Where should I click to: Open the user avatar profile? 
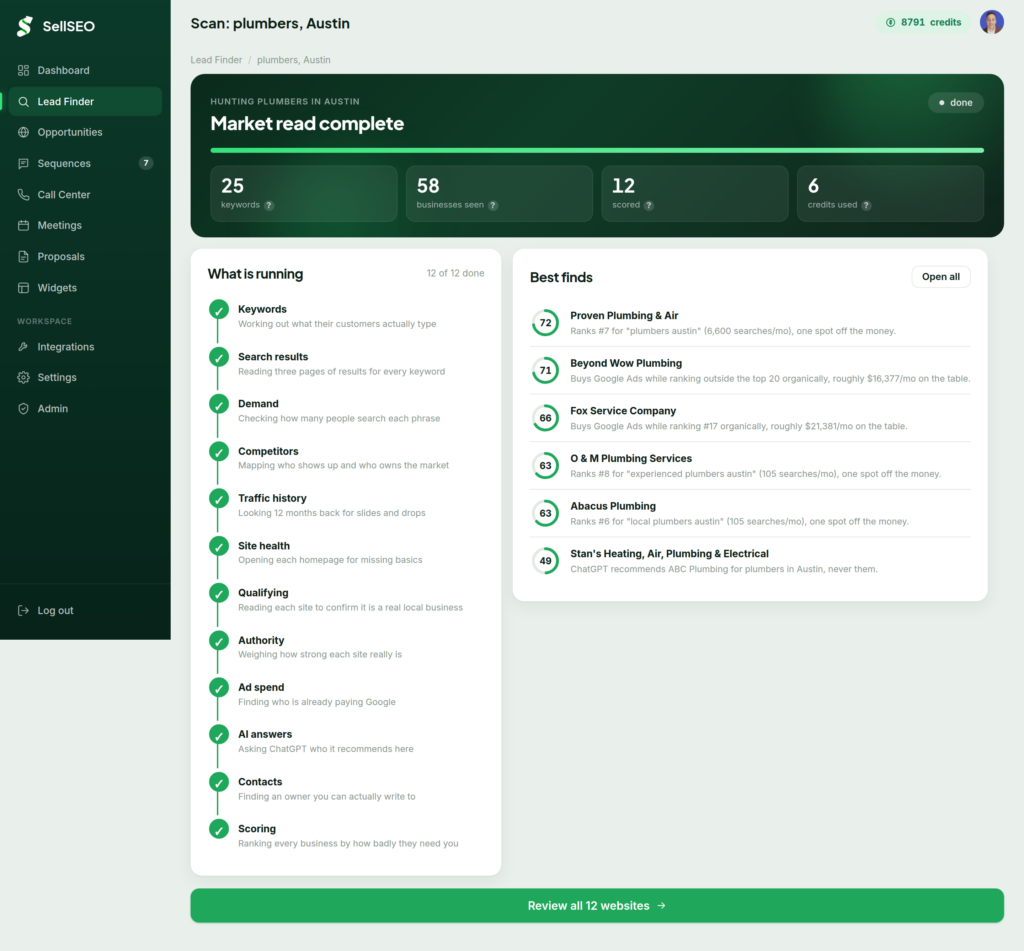[991, 22]
